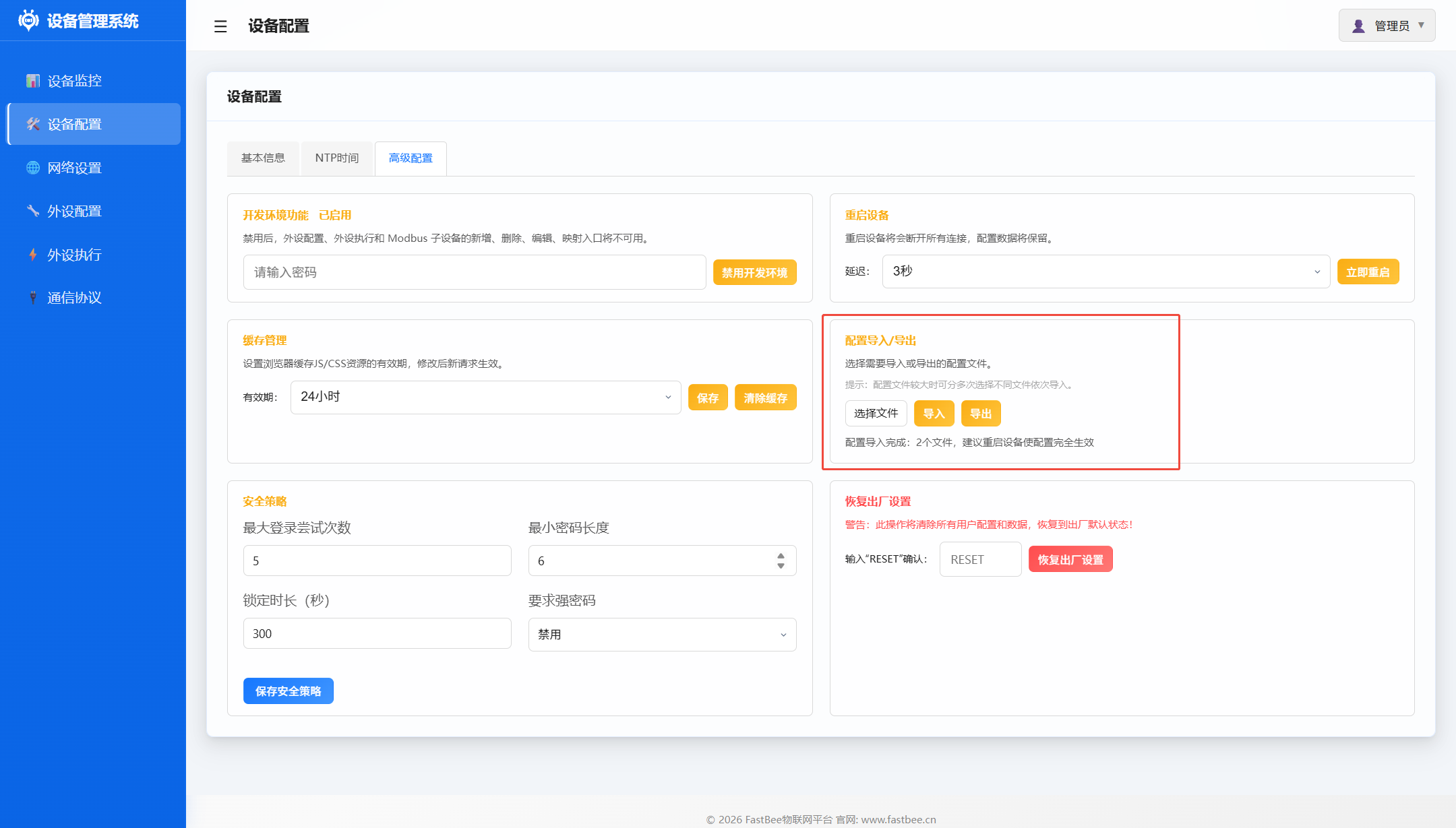The image size is (1456, 828).
Task: Expand the 延迟 3秒 delay dropdown
Action: pos(1105,272)
